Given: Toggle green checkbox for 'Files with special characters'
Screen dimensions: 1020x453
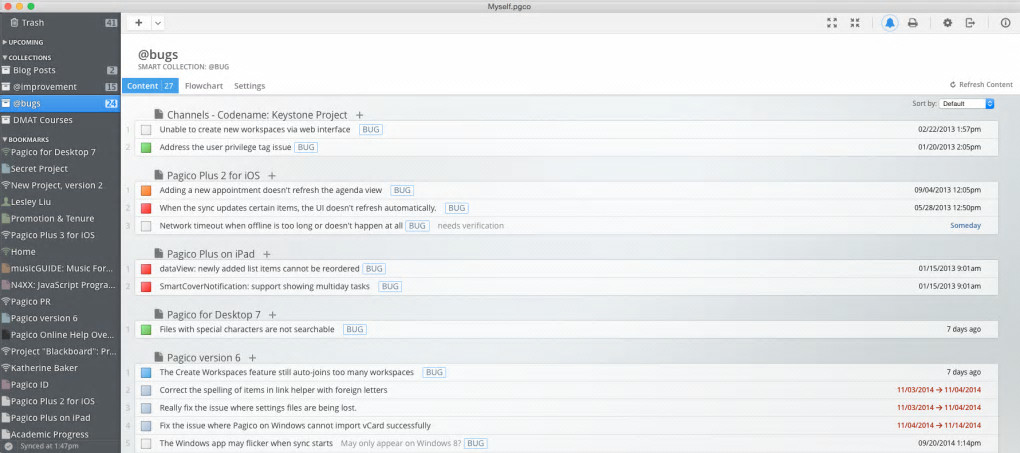Looking at the screenshot, I should [146, 330].
